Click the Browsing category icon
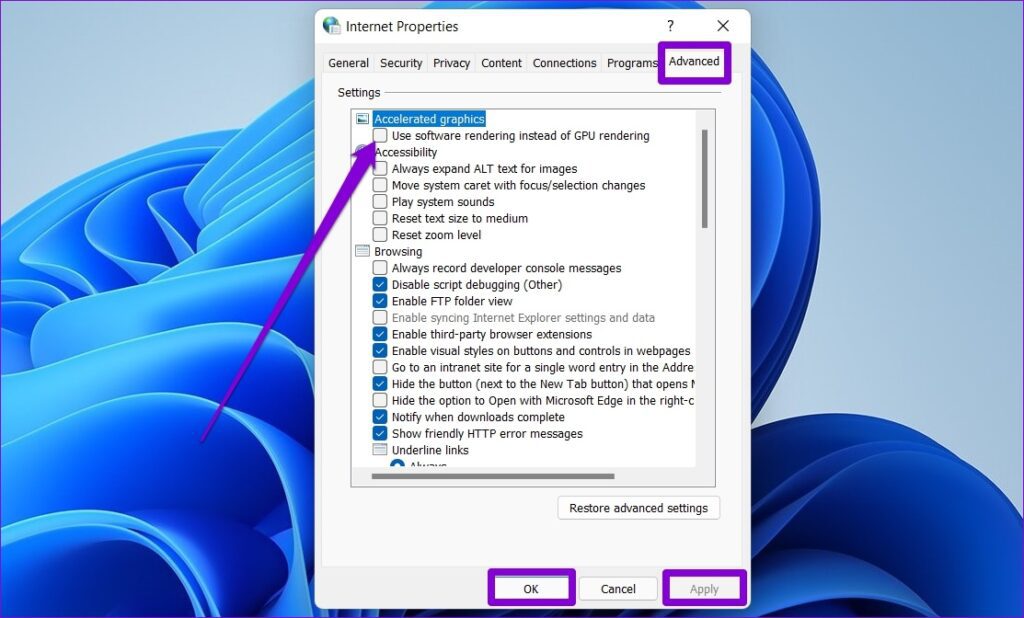This screenshot has width=1024, height=618. [362, 252]
